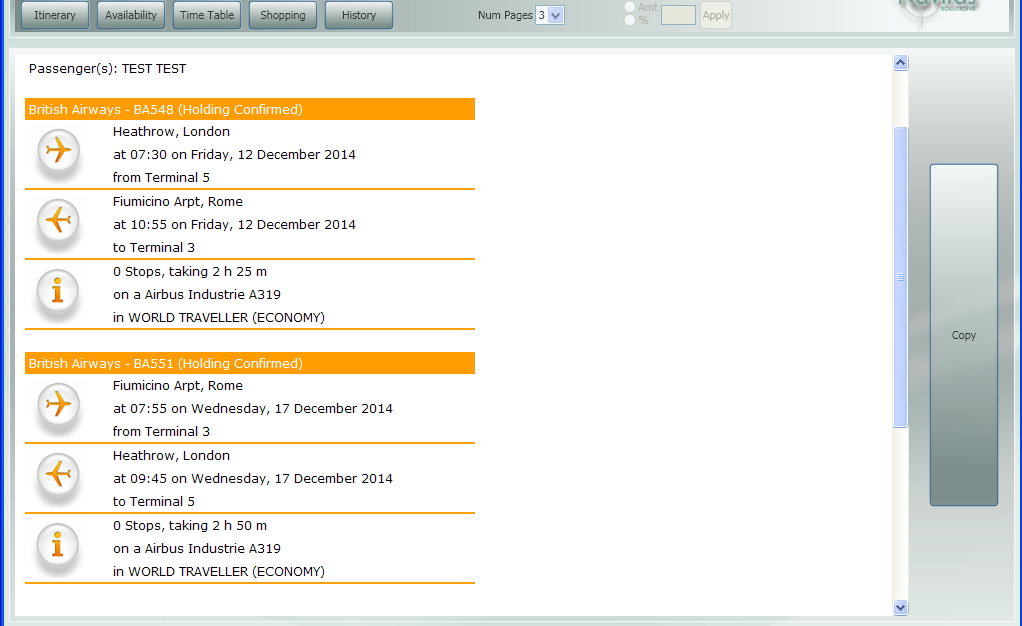Click '0 Stops, taking 2 h 50 m'
Viewport: 1022px width, 626px height.
pyautogui.click(x=190, y=526)
